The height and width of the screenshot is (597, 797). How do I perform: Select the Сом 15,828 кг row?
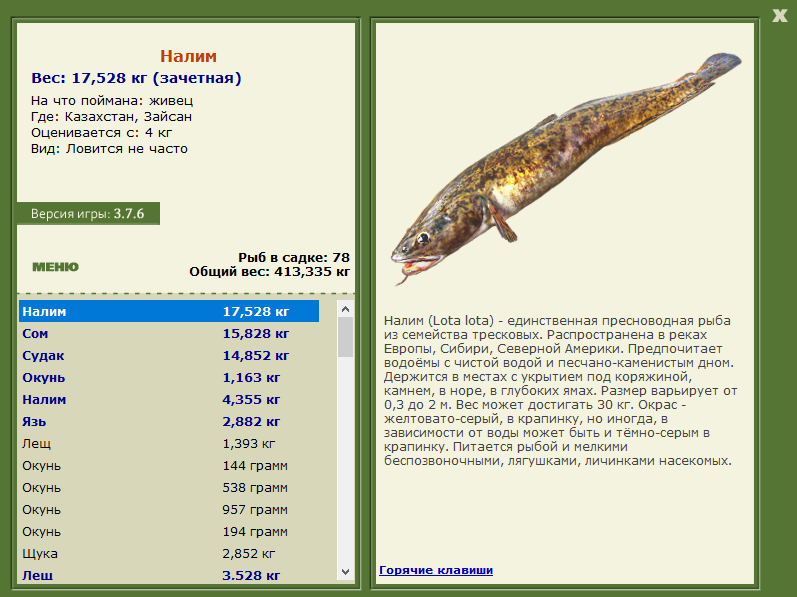point(169,333)
